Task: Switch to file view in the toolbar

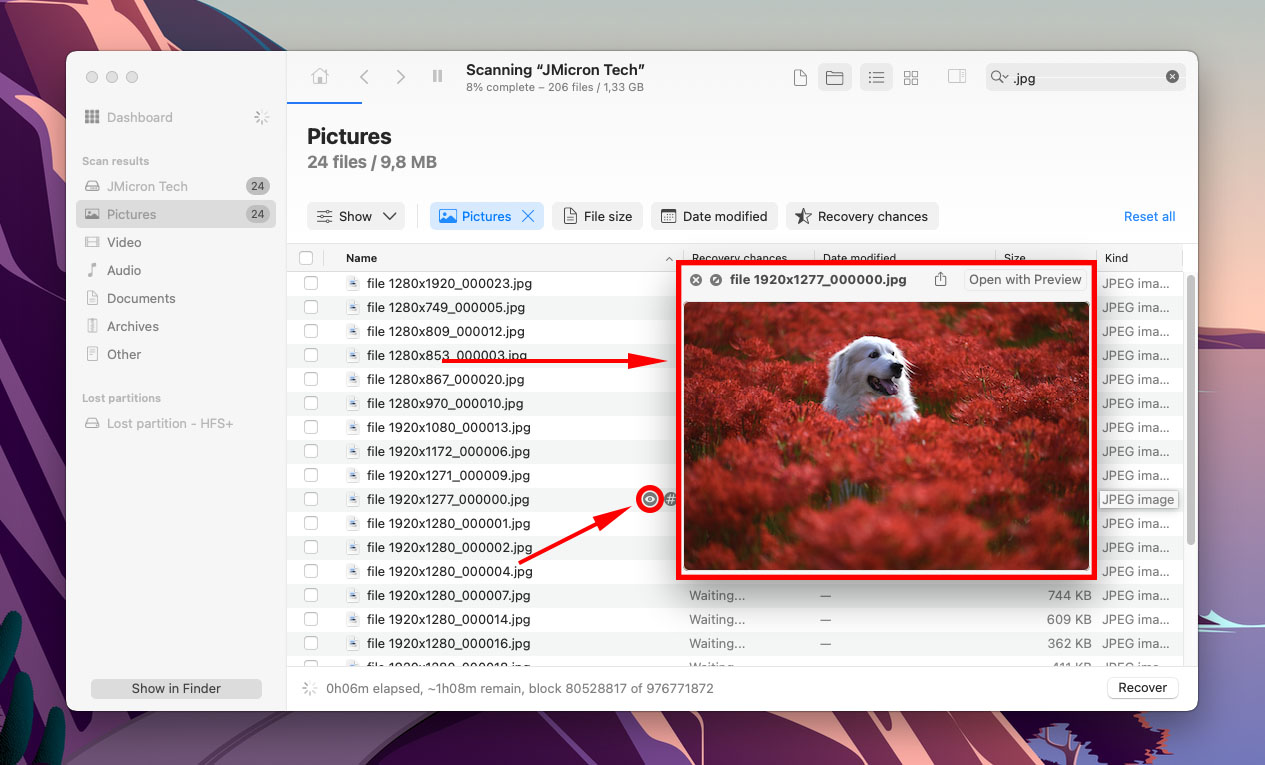Action: coord(799,76)
